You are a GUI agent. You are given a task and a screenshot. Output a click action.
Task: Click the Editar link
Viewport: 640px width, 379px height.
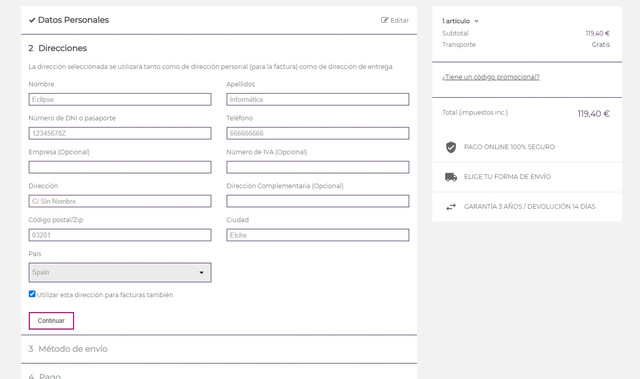tap(395, 20)
